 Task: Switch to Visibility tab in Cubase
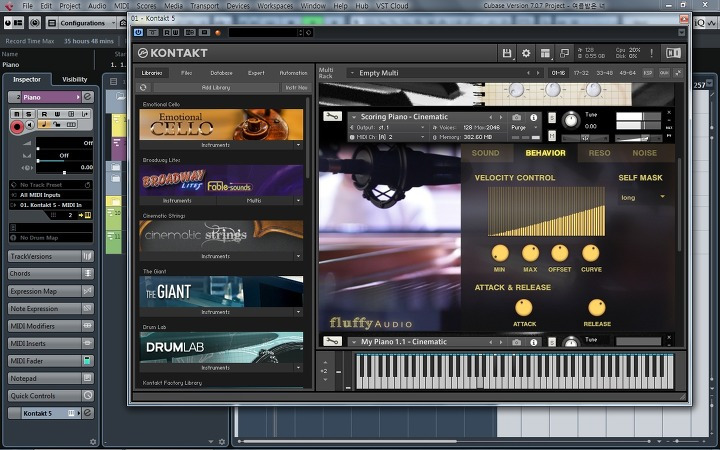pos(74,79)
